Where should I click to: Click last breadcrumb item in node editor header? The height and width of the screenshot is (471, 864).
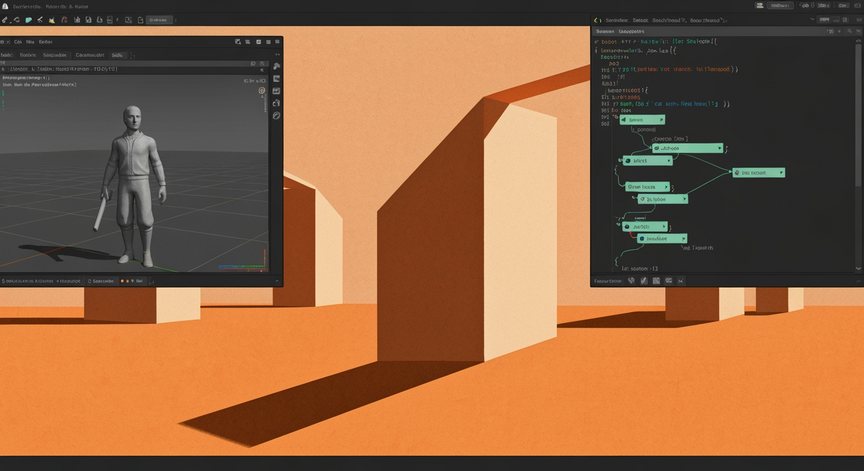[x=705, y=20]
